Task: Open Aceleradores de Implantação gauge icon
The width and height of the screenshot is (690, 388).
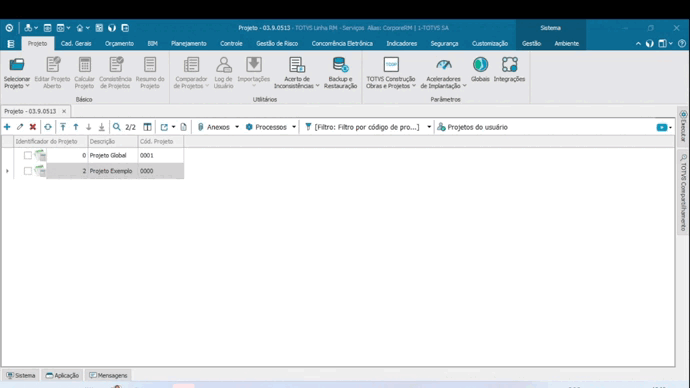Action: [444, 65]
